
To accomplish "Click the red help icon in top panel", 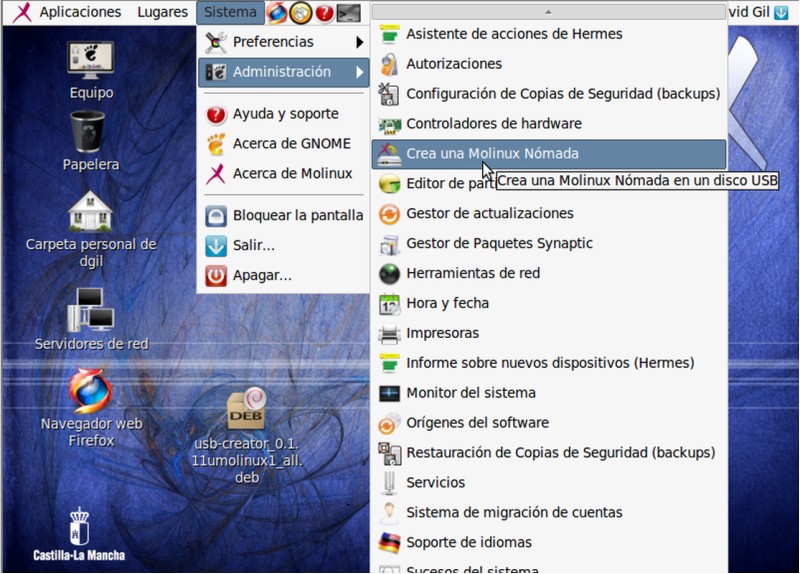I will (x=324, y=12).
